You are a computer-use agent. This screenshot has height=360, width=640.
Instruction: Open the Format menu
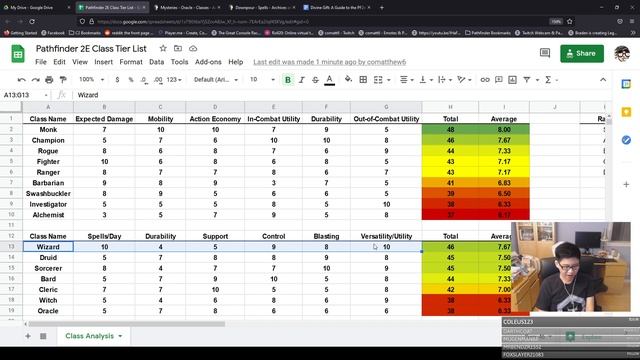tap(131, 62)
